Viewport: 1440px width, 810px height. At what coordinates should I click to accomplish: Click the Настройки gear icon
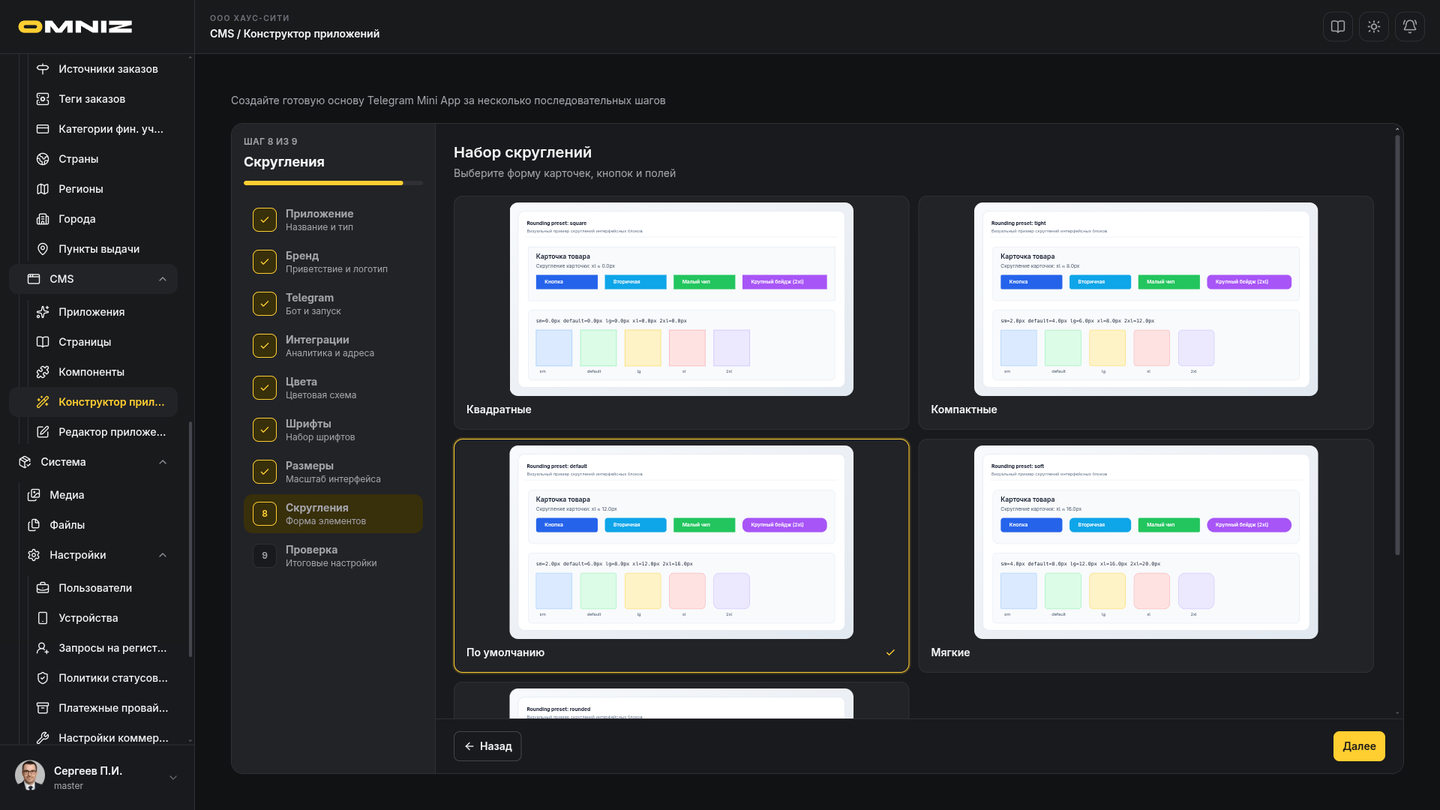(x=34, y=555)
